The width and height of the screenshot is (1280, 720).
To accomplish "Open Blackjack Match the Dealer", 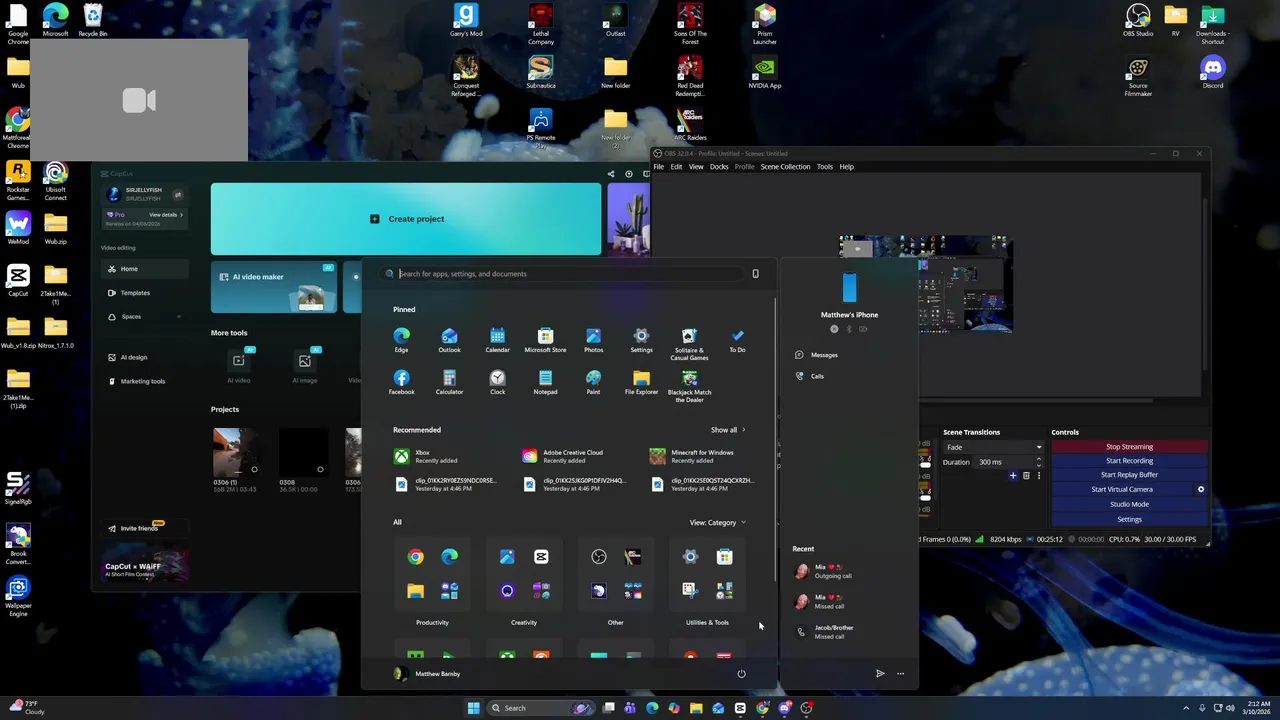I will click(x=689, y=386).
